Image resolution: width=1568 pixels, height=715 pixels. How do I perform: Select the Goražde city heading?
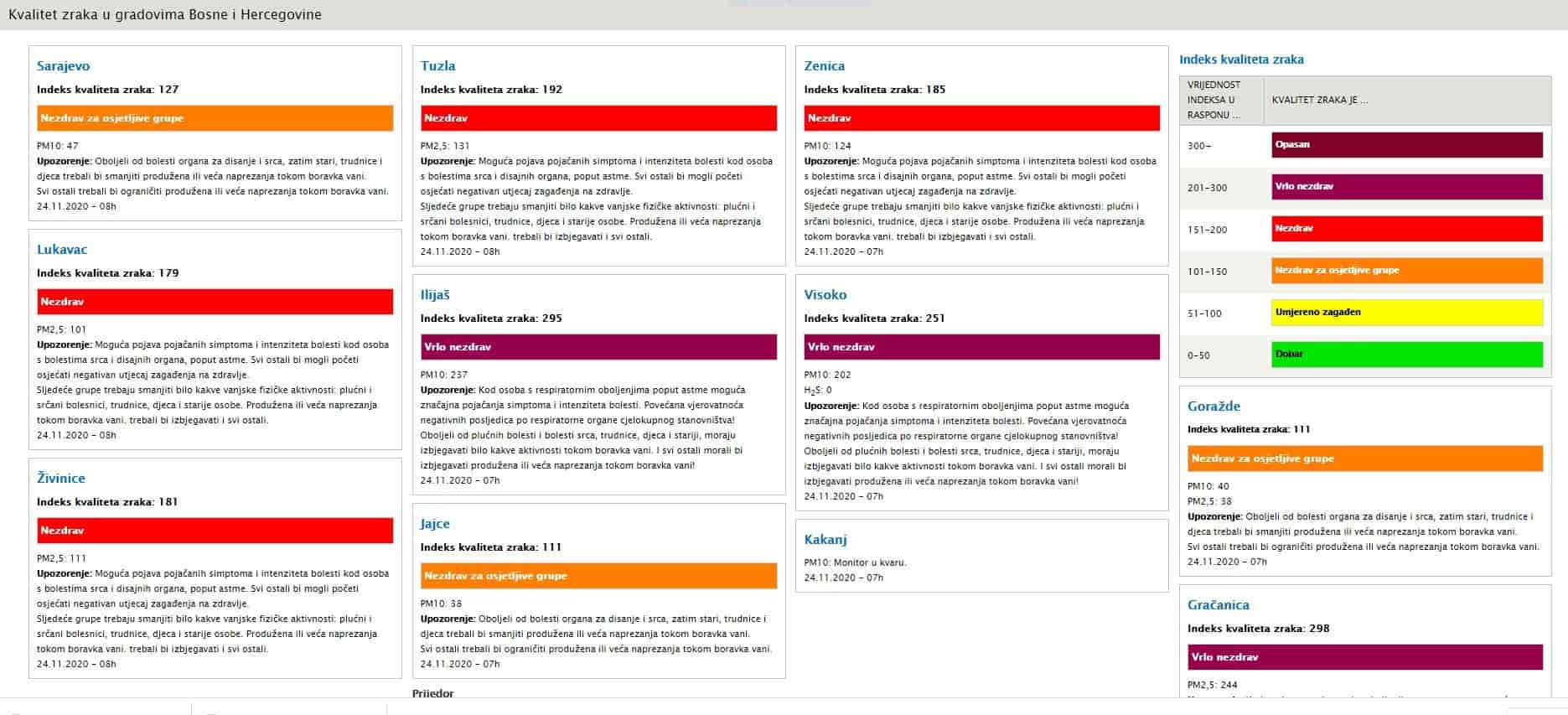pos(1214,407)
